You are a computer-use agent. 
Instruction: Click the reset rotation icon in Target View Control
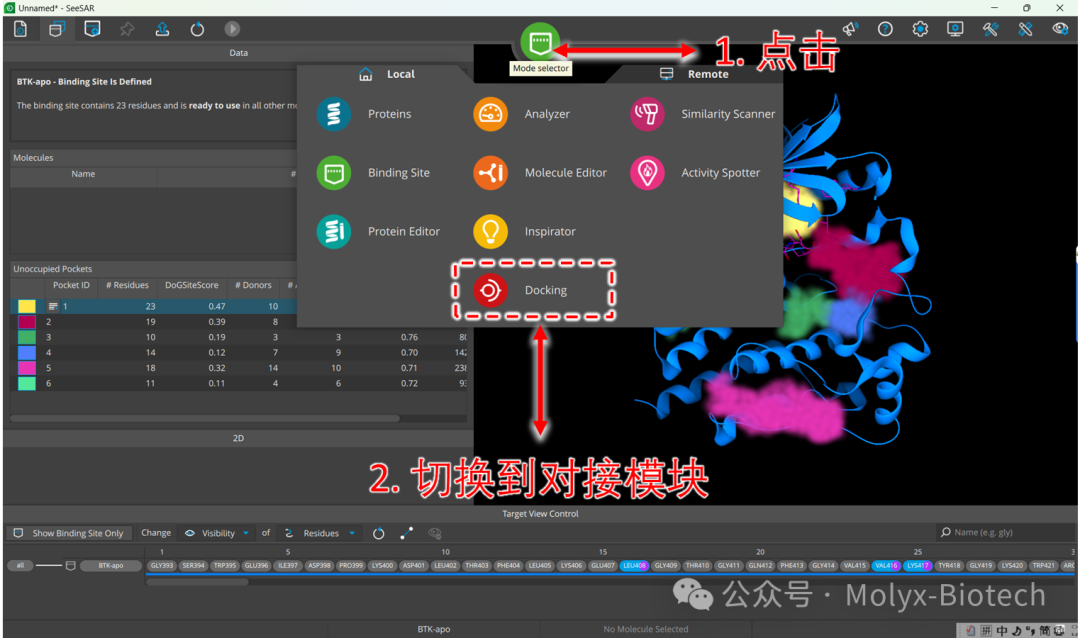pos(378,533)
